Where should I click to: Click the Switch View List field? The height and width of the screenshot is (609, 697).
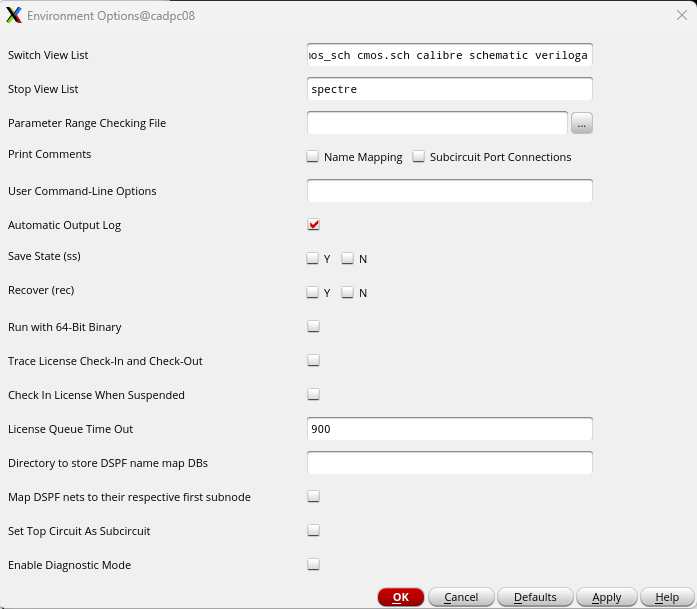(x=449, y=55)
